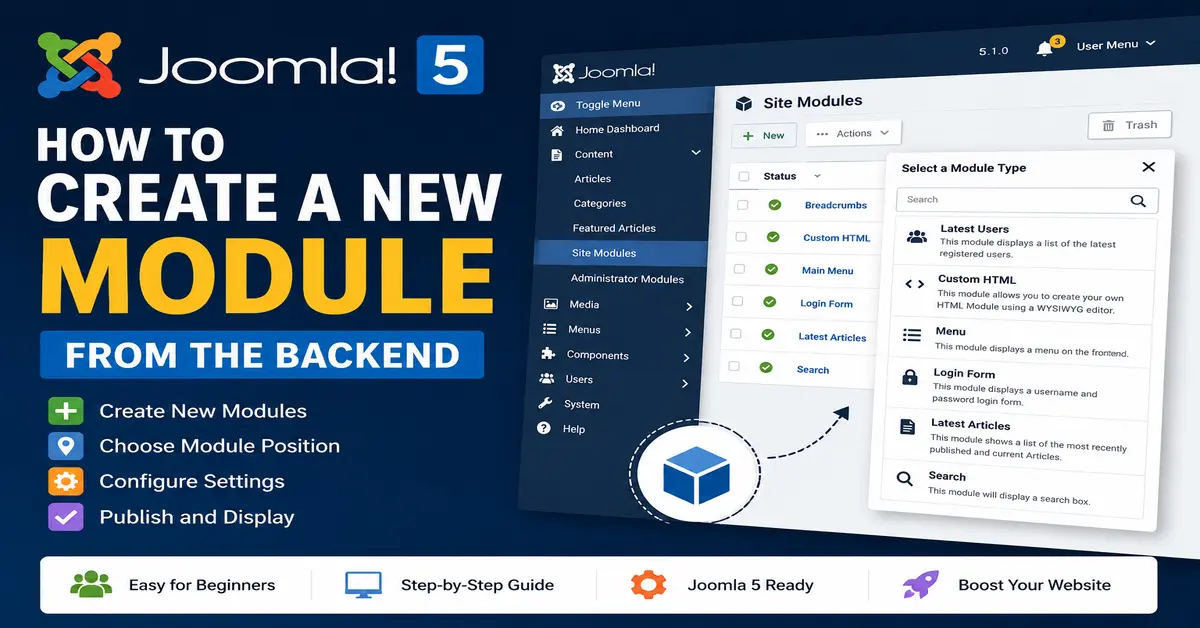The image size is (1200, 628).
Task: Click published status icon for Main Menu
Action: (771, 269)
